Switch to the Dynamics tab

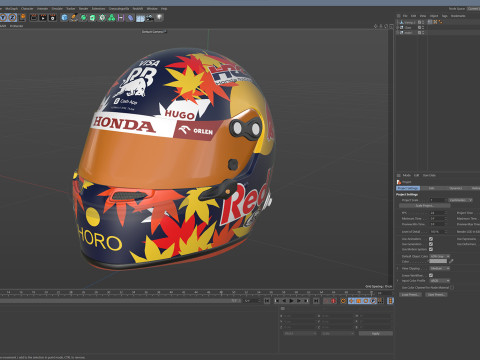[456, 188]
